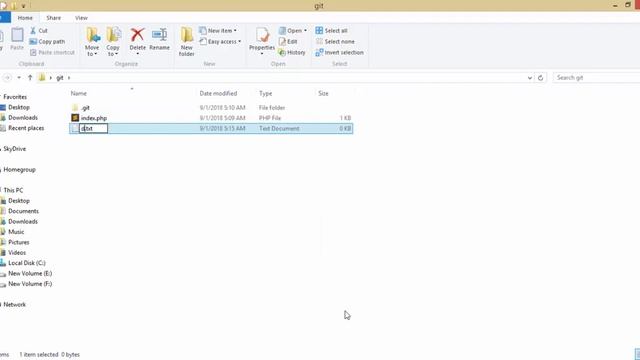The height and width of the screenshot is (360, 640).
Task: Open Homegroup in the navigation pane
Action: pos(20,170)
